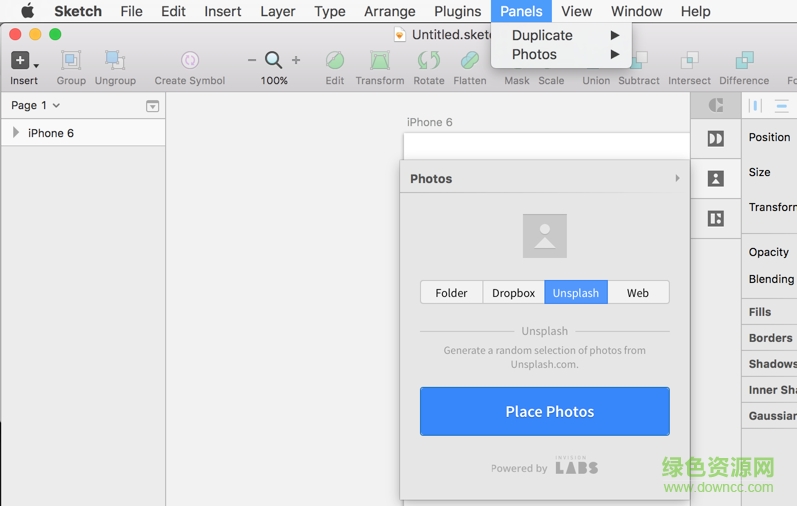Toggle the pages list collapse button

click(x=152, y=106)
